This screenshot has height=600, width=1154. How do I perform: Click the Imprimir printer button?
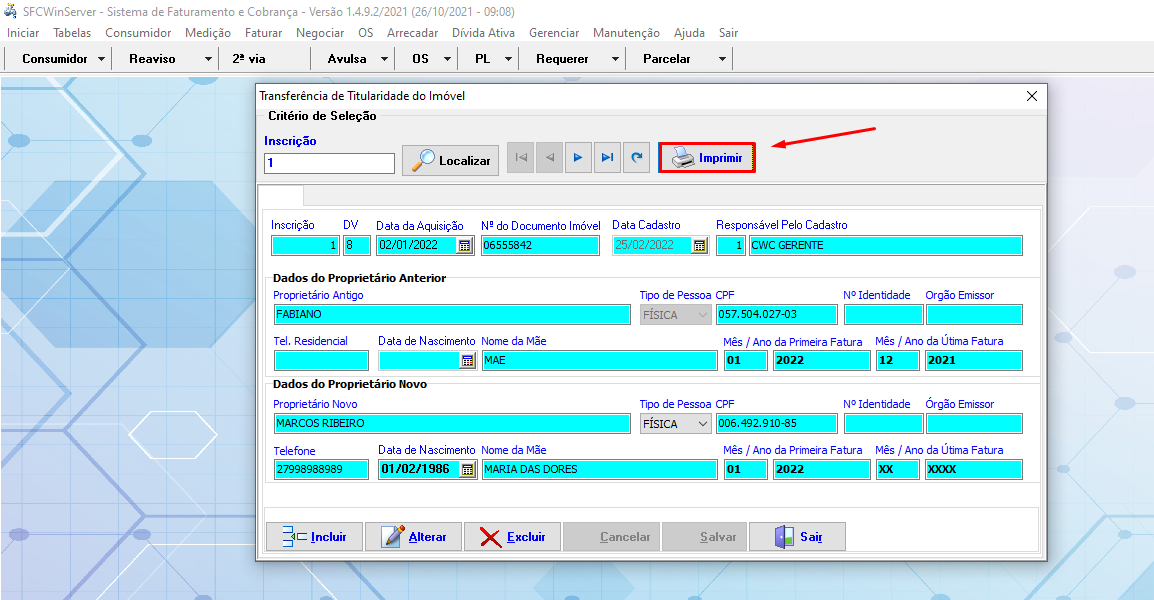pyautogui.click(x=707, y=158)
